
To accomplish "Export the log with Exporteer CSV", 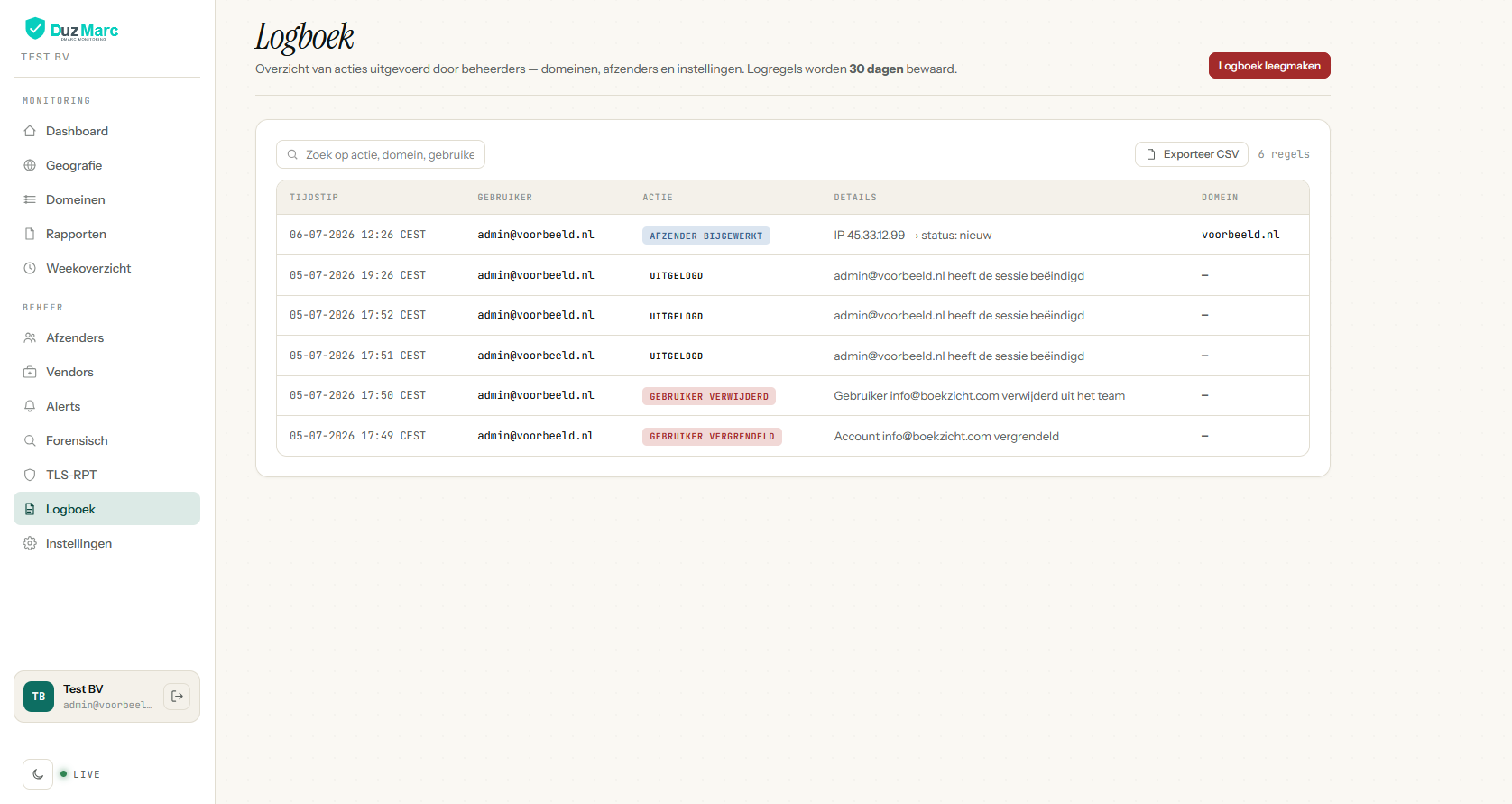I will click(1192, 154).
